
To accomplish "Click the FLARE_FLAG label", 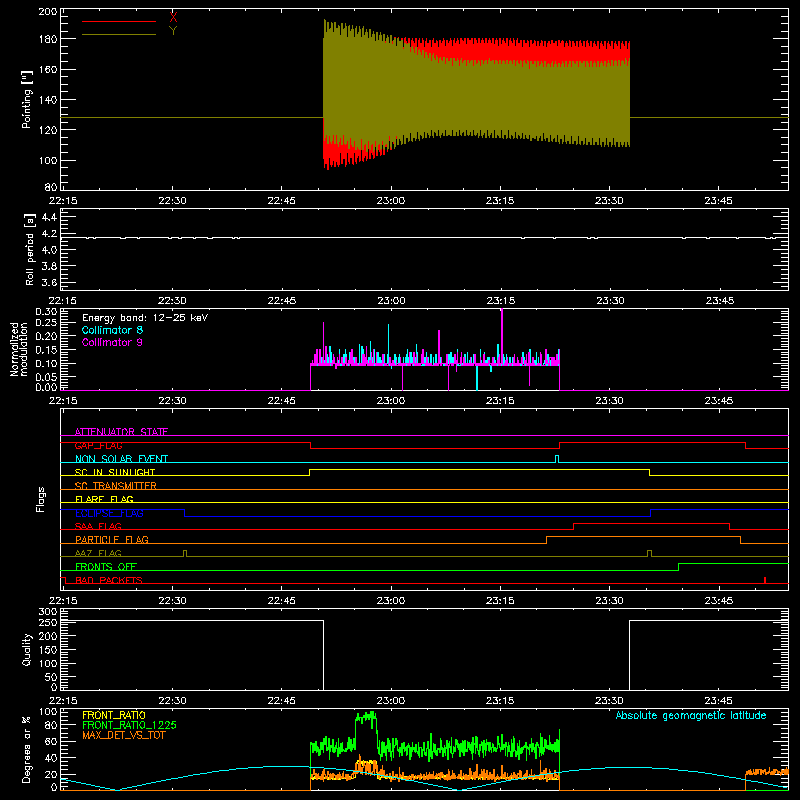I will tap(104, 499).
